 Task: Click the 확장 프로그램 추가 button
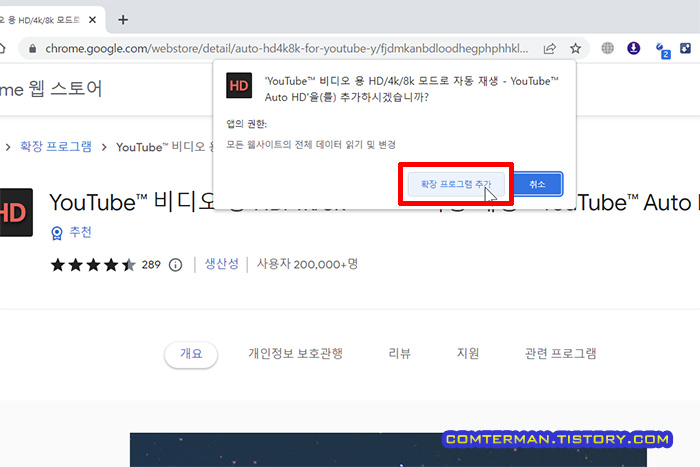[x=456, y=184]
